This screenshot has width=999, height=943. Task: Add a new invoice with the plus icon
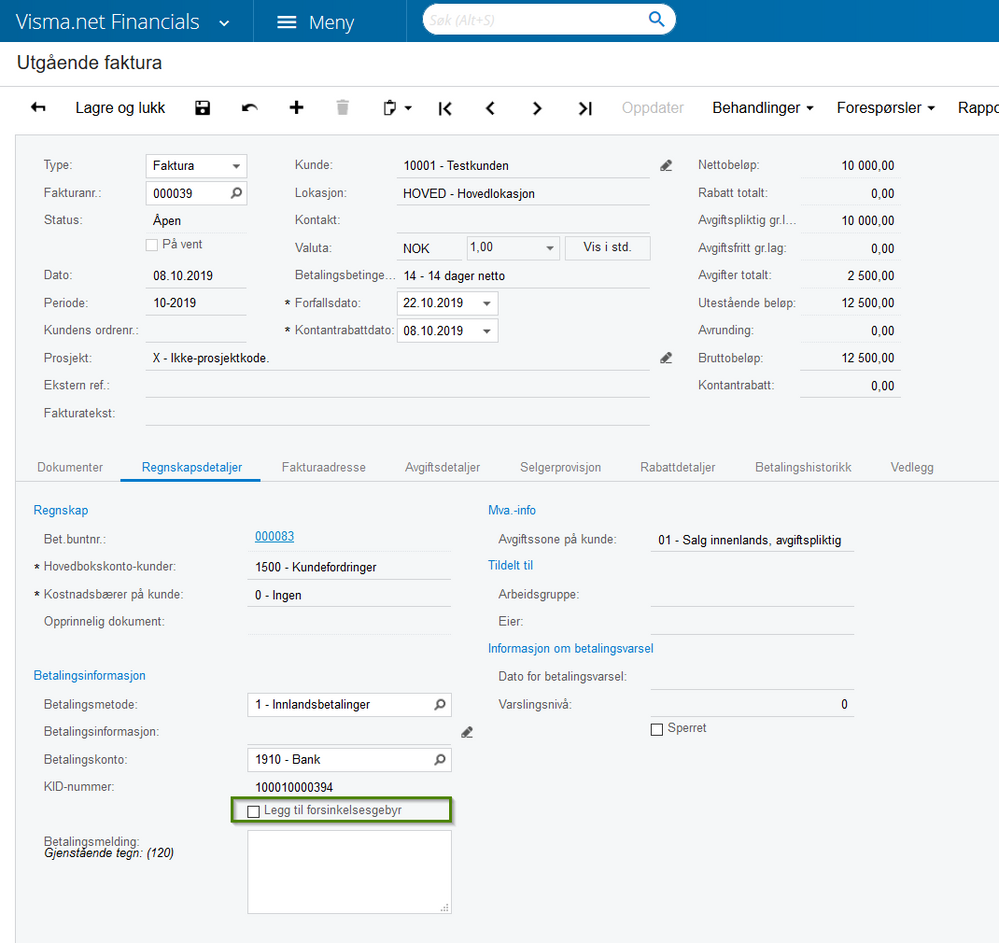[296, 108]
